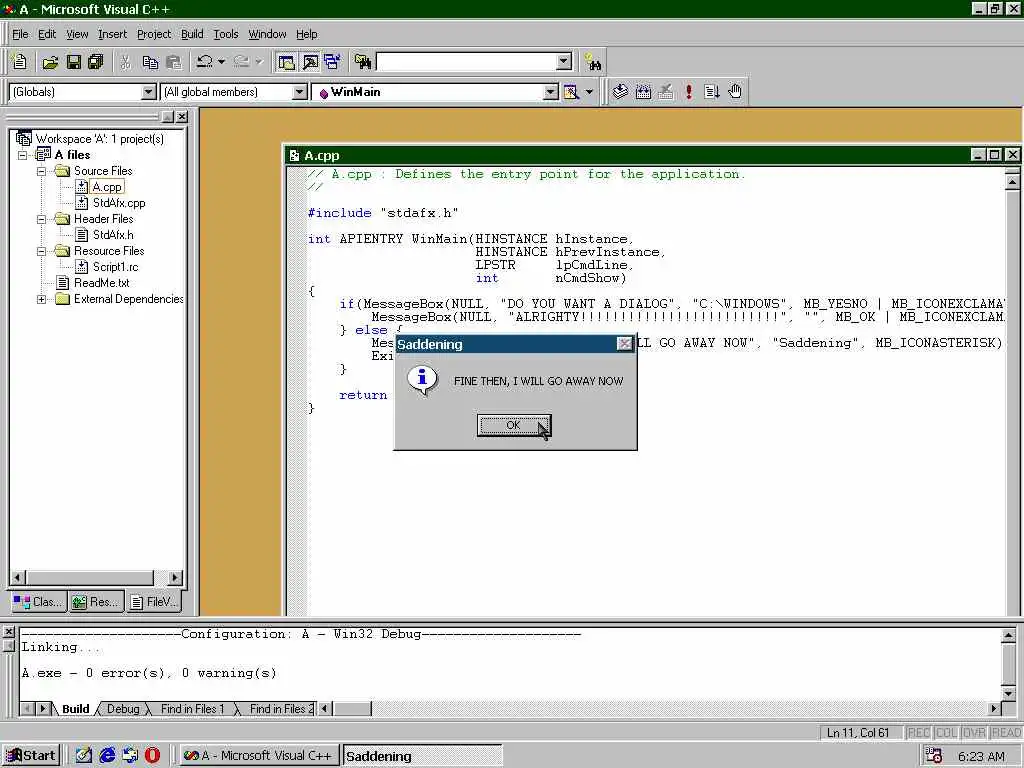Switch to the FileView tab
The height and width of the screenshot is (768, 1024).
pyautogui.click(x=154, y=602)
